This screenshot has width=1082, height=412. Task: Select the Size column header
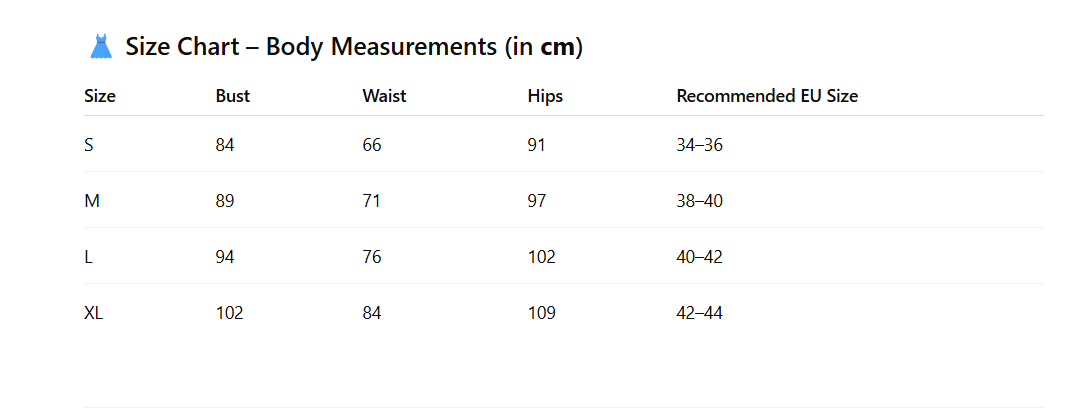point(100,96)
